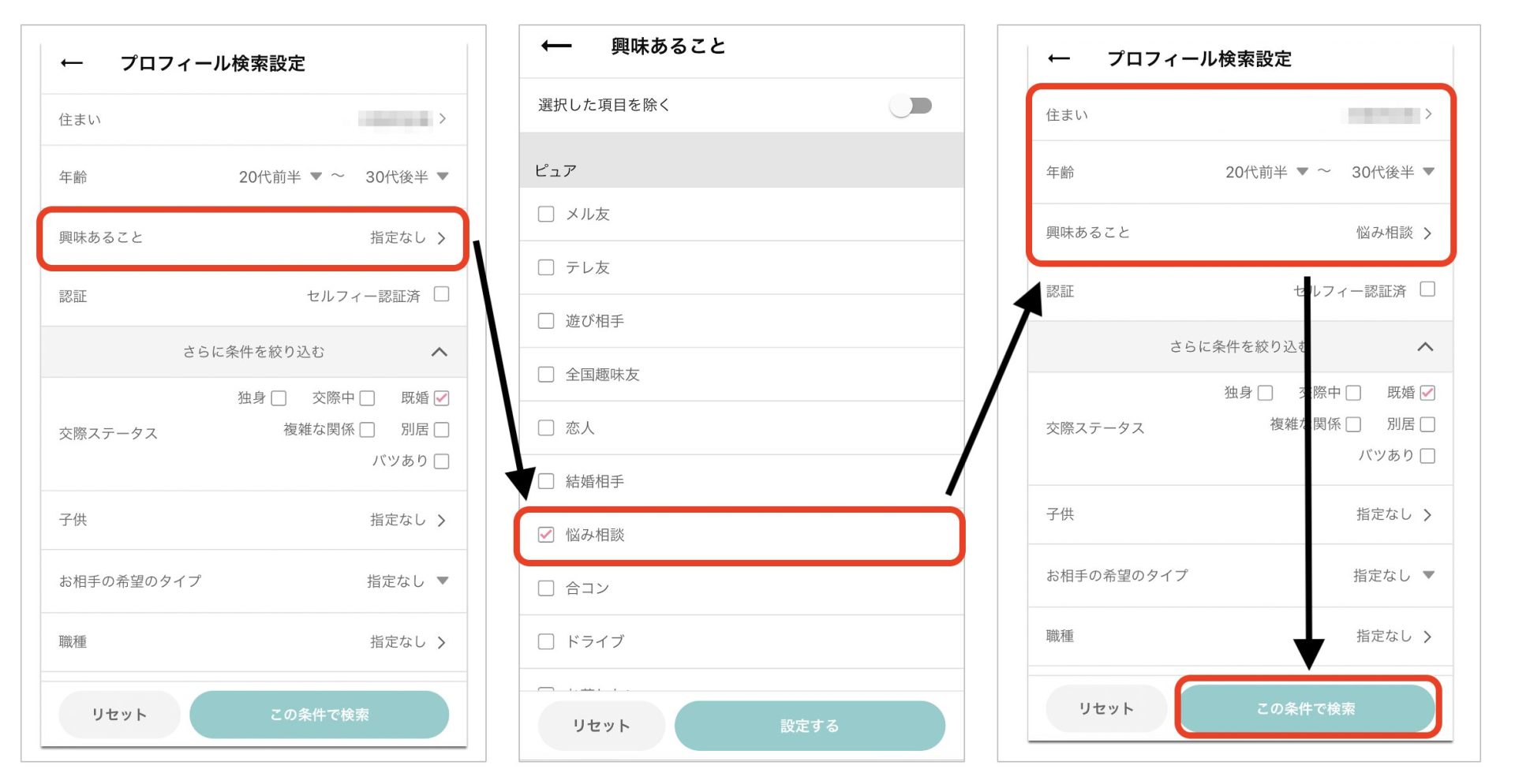The height and width of the screenshot is (784, 1515).
Task: Select the ドライブ checkbox
Action: coord(546,641)
